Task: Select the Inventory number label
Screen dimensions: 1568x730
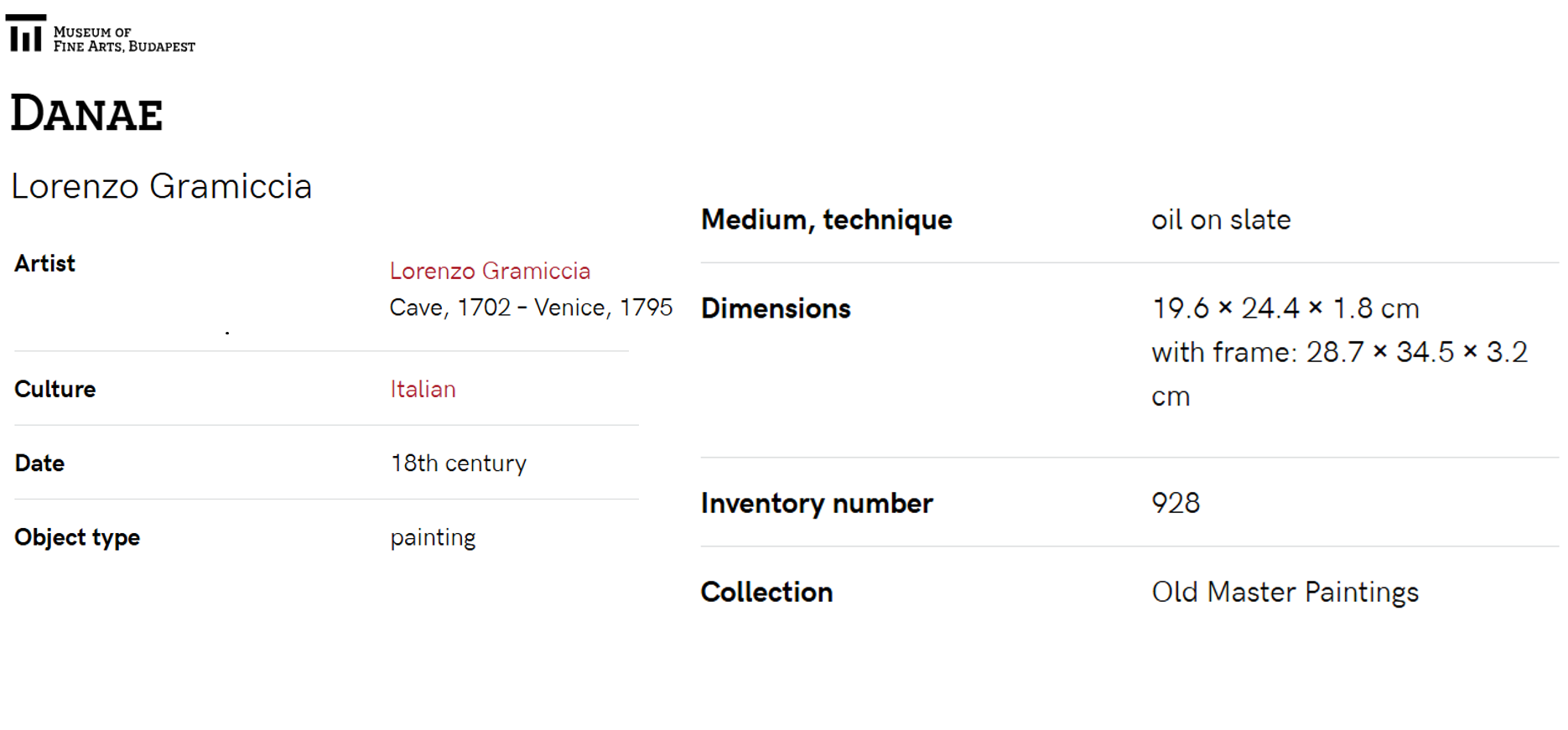Action: [x=816, y=503]
